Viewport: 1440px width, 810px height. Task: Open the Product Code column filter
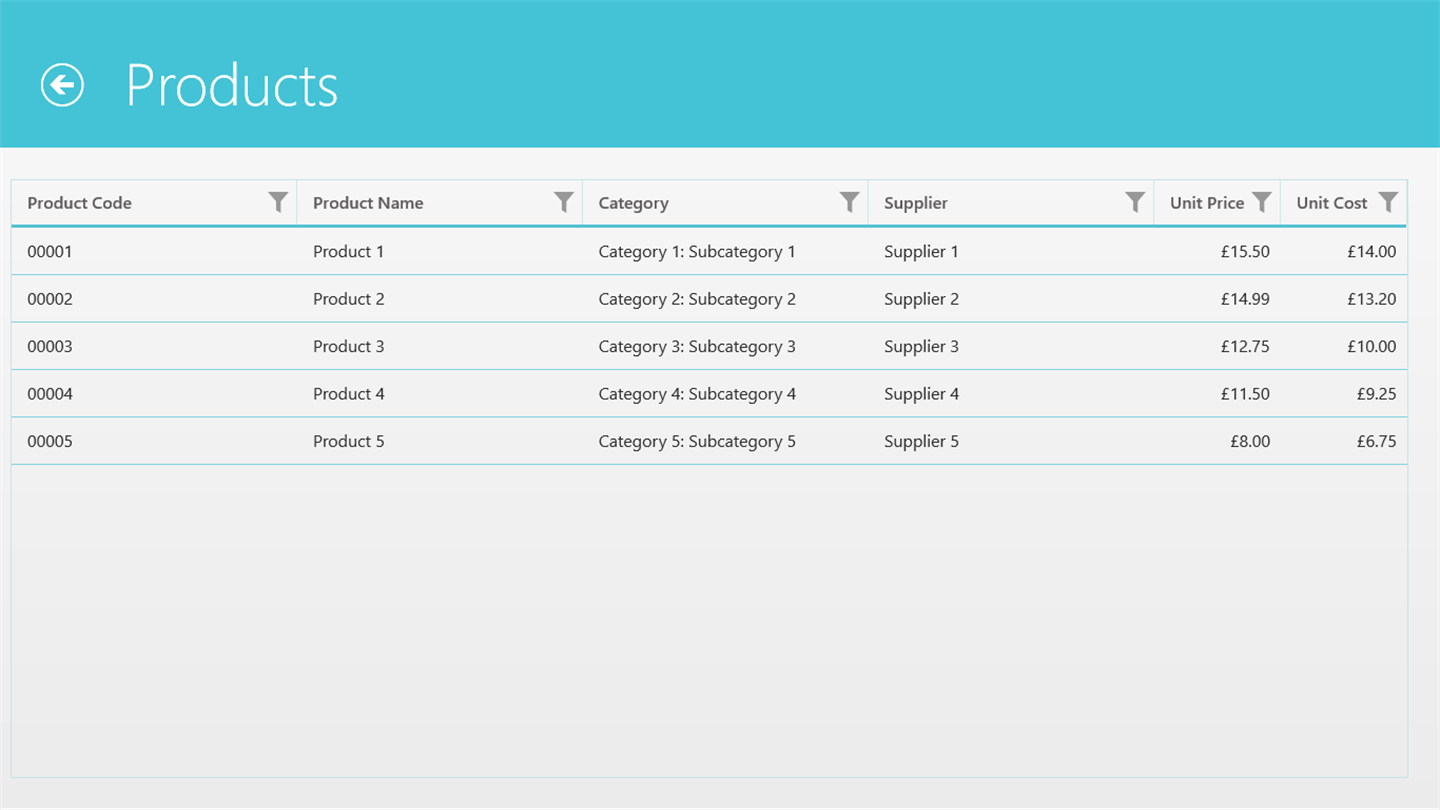pos(278,202)
